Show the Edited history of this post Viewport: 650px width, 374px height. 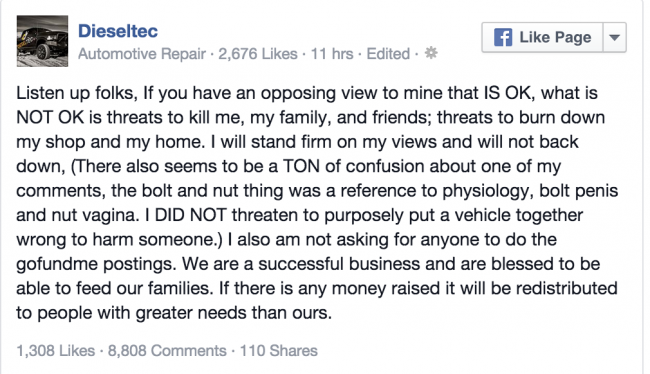388,54
